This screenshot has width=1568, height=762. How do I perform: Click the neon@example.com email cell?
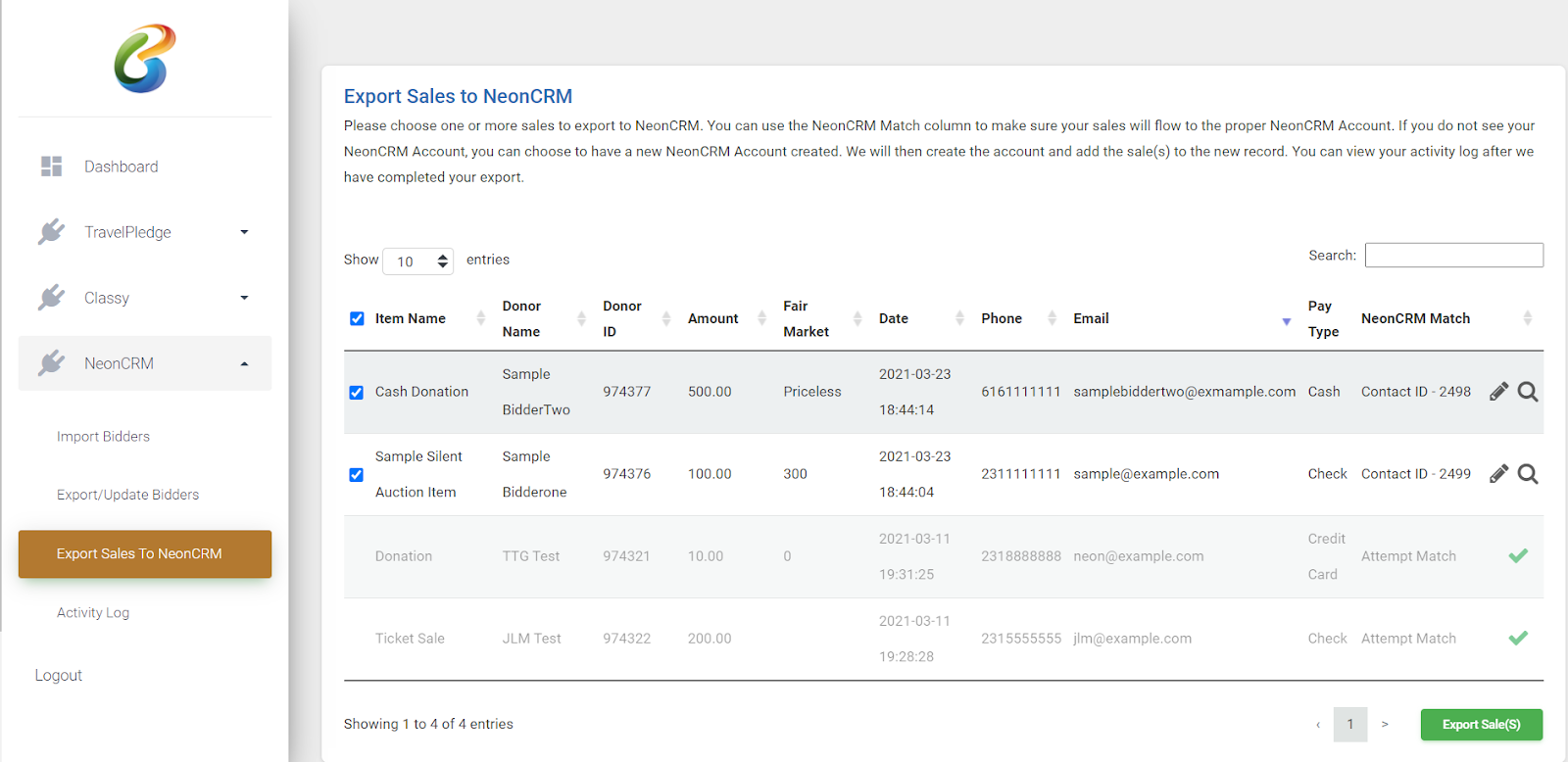1138,556
